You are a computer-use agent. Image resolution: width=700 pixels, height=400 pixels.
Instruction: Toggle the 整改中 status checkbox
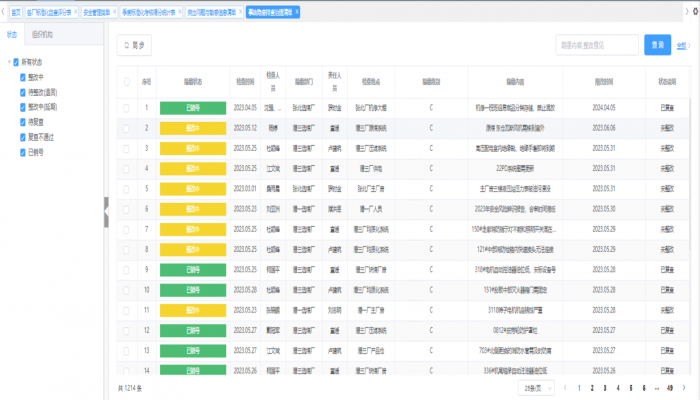click(x=23, y=75)
